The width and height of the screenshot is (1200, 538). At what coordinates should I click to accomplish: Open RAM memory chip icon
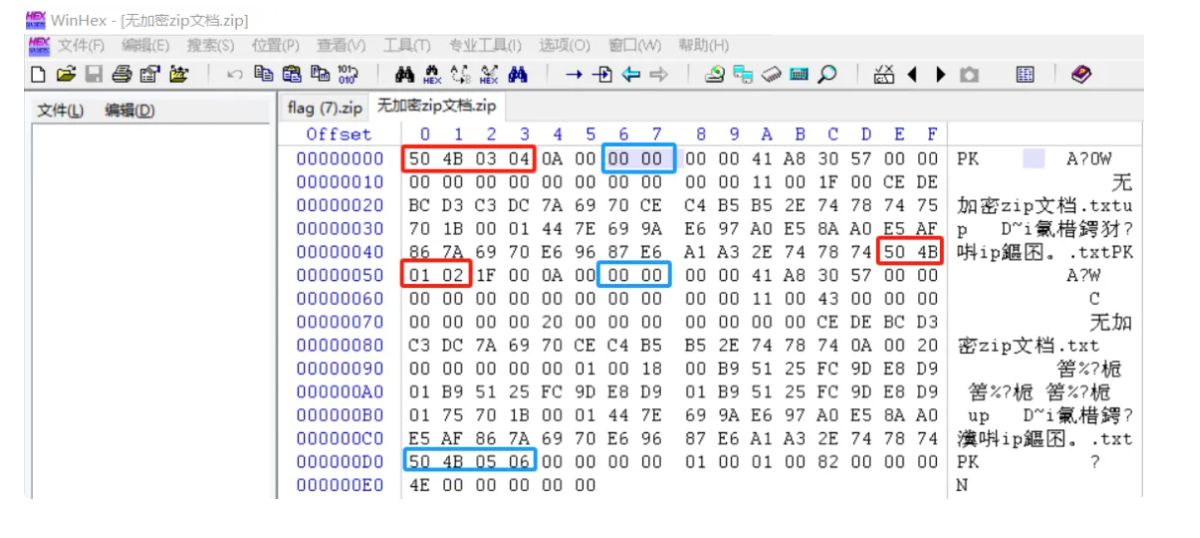click(771, 75)
